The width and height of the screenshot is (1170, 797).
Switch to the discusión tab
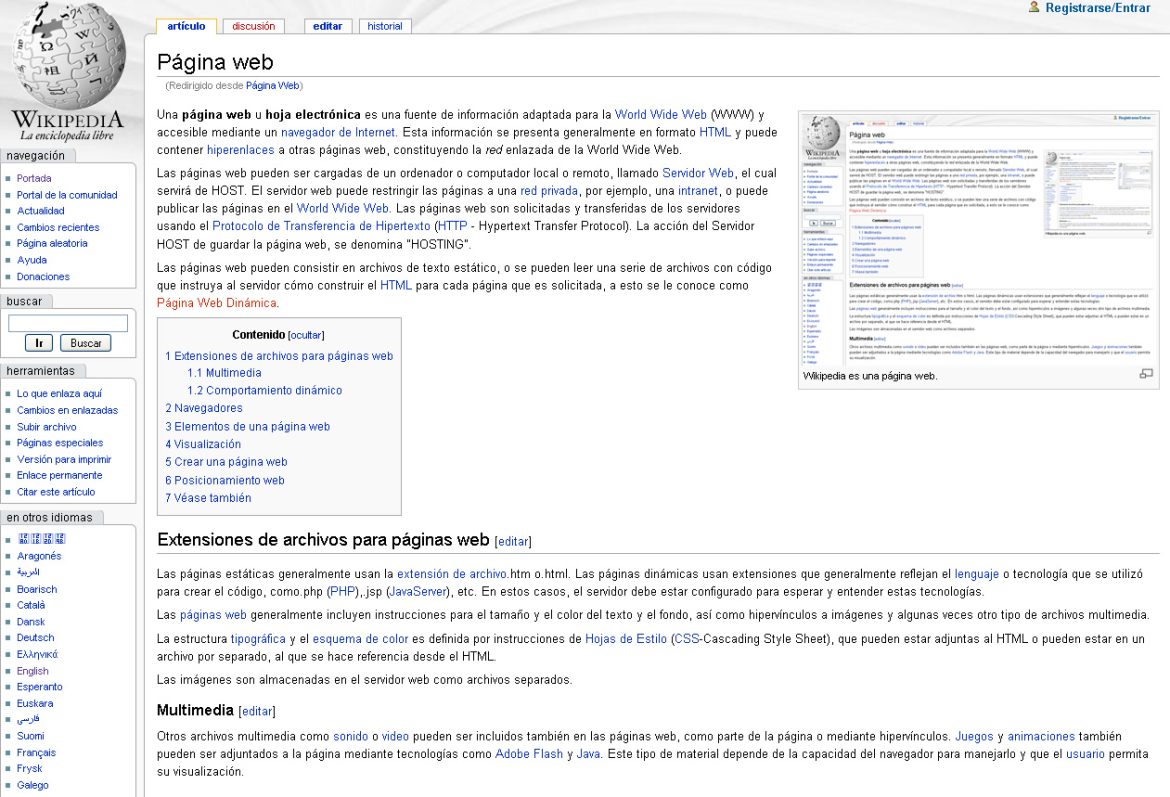click(x=254, y=26)
